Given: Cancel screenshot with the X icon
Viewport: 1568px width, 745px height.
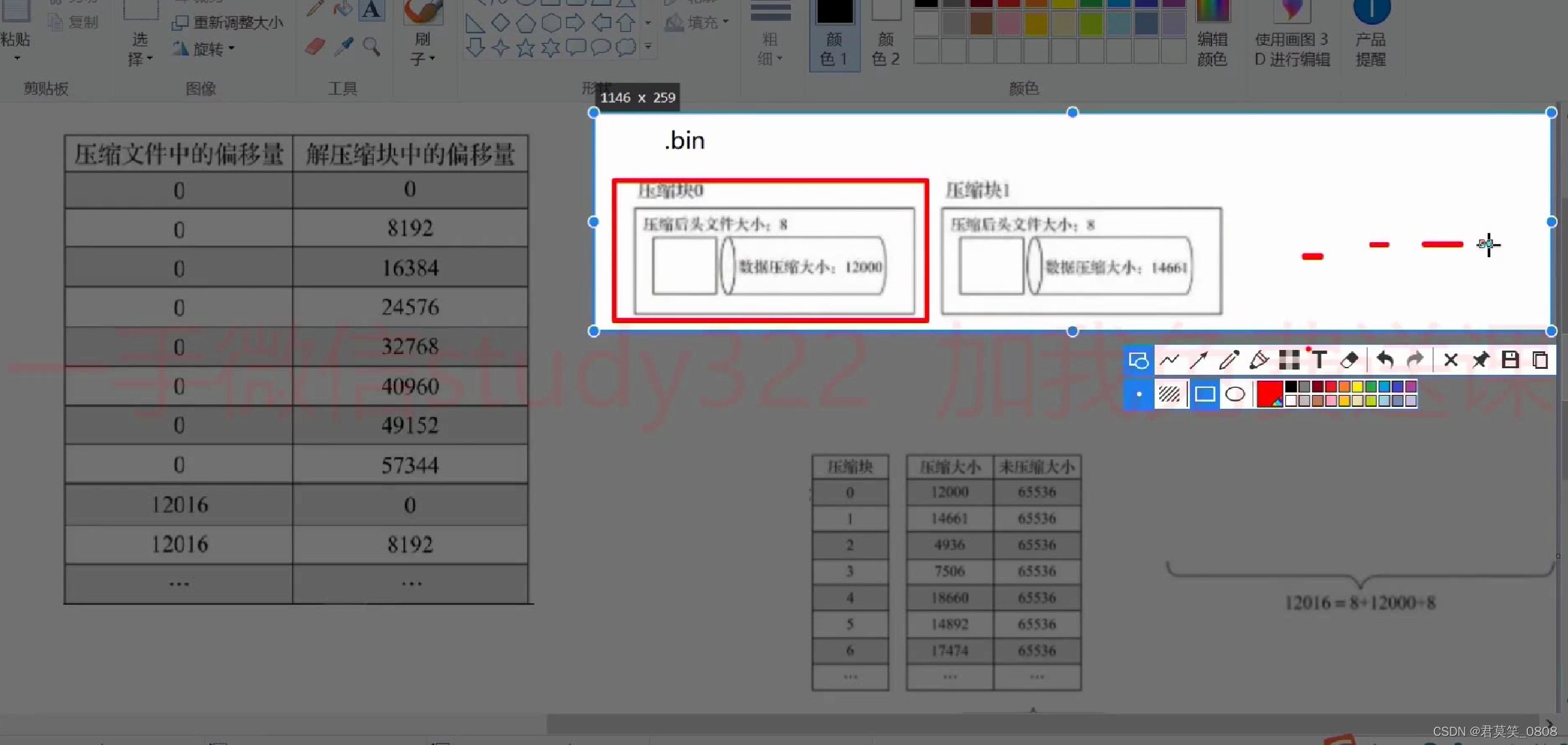Looking at the screenshot, I should pos(1450,360).
